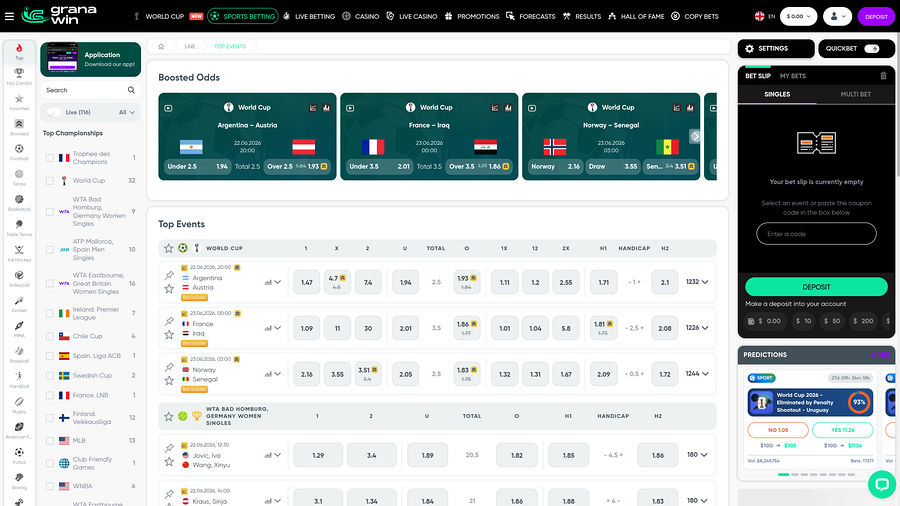Open the Application download banner
The image size is (900, 506).
(91, 59)
